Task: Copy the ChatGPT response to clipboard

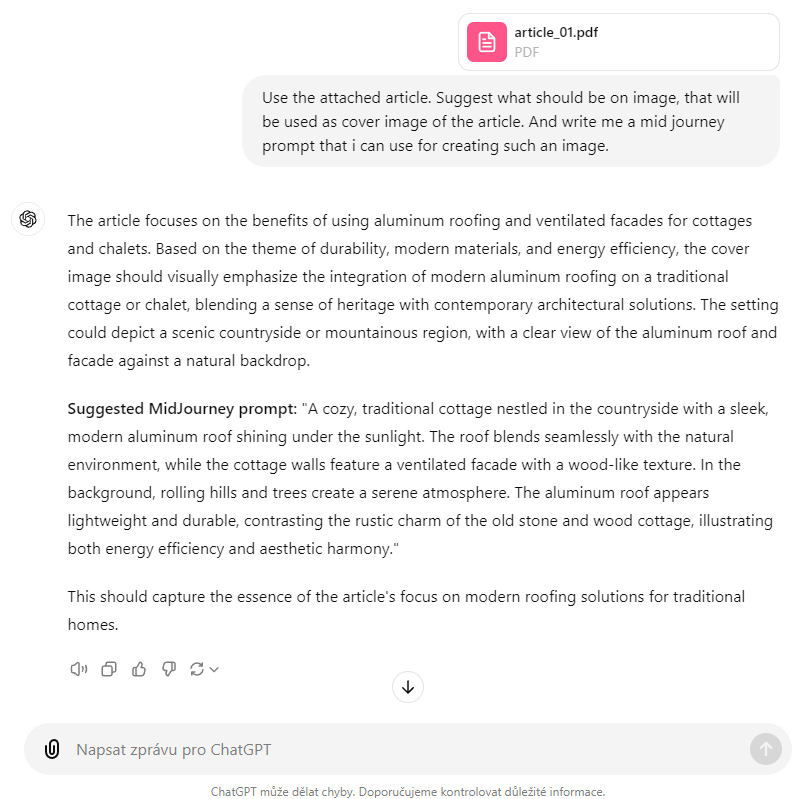Action: [x=109, y=669]
